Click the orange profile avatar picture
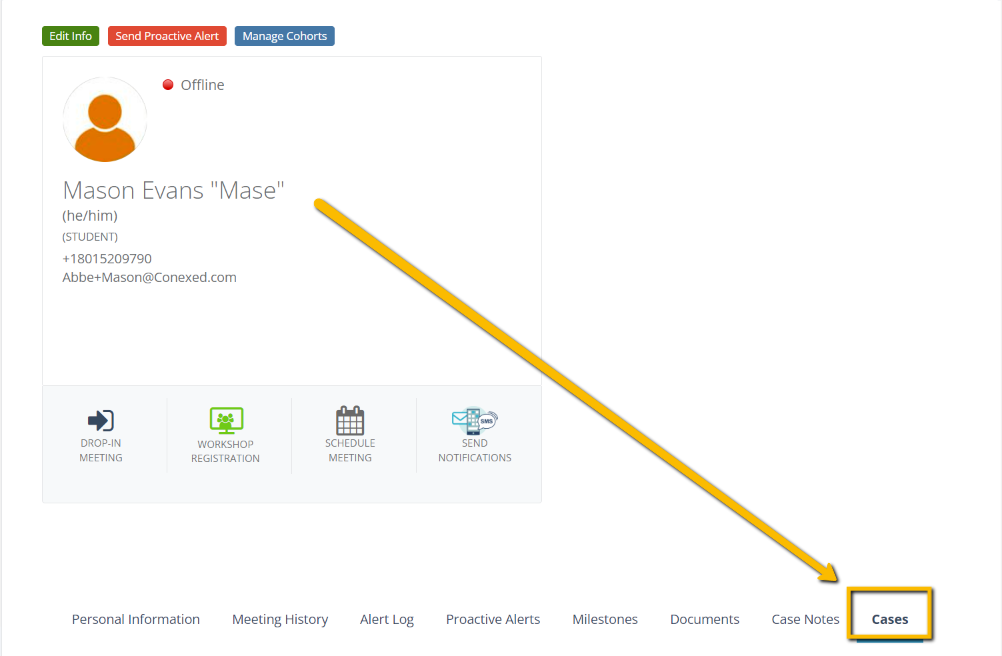 pos(105,120)
